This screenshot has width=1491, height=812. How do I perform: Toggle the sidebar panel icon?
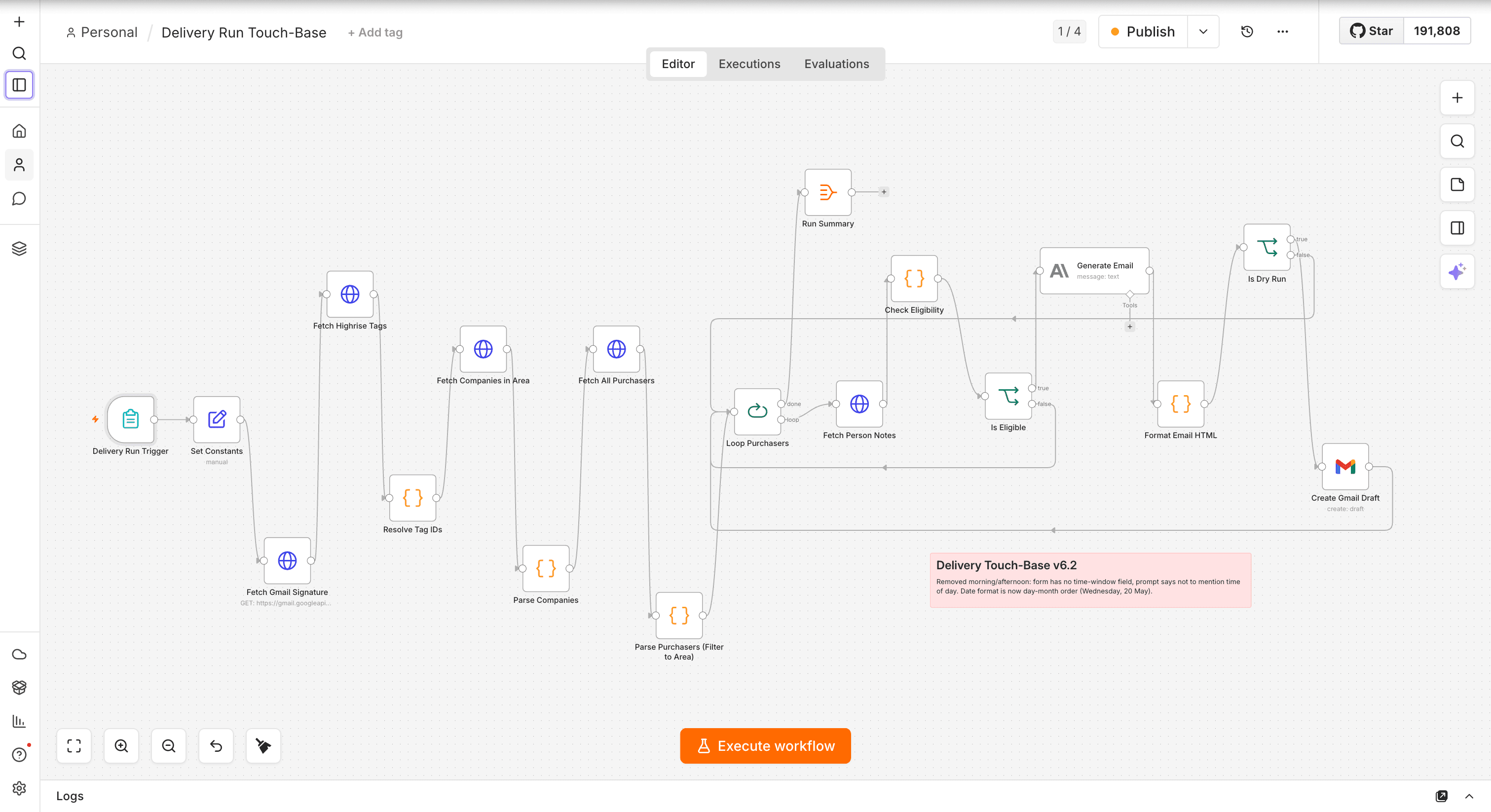[x=19, y=84]
